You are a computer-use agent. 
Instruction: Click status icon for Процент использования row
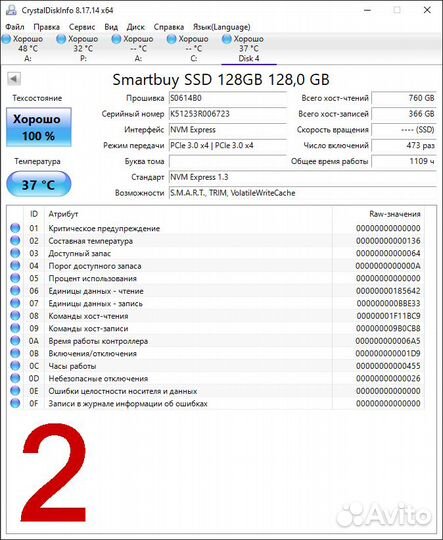[x=15, y=278]
